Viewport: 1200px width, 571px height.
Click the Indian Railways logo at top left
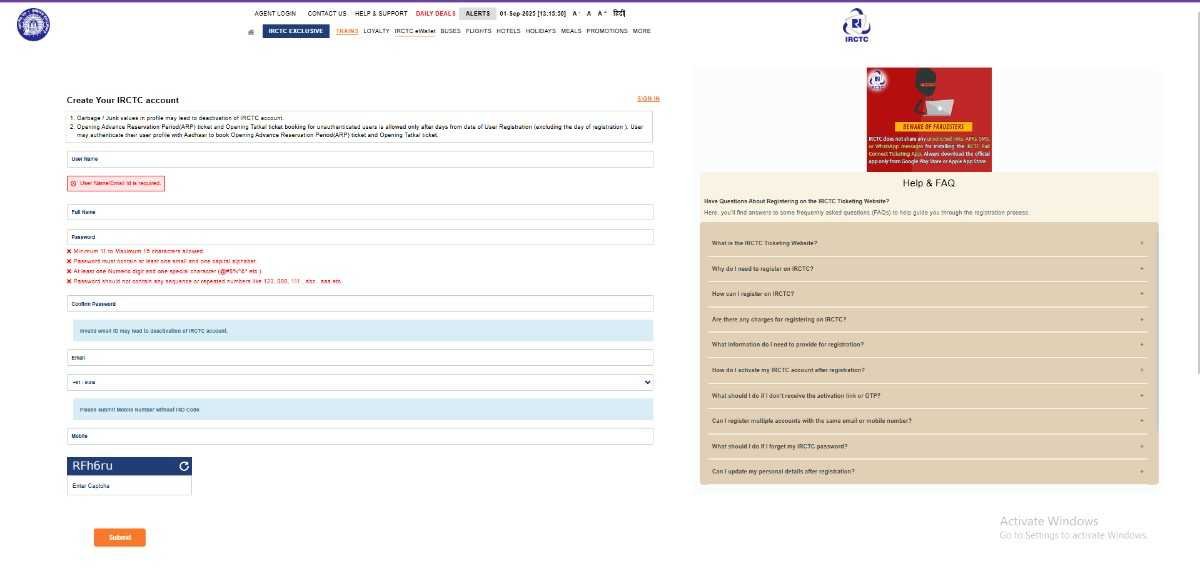tap(32, 24)
